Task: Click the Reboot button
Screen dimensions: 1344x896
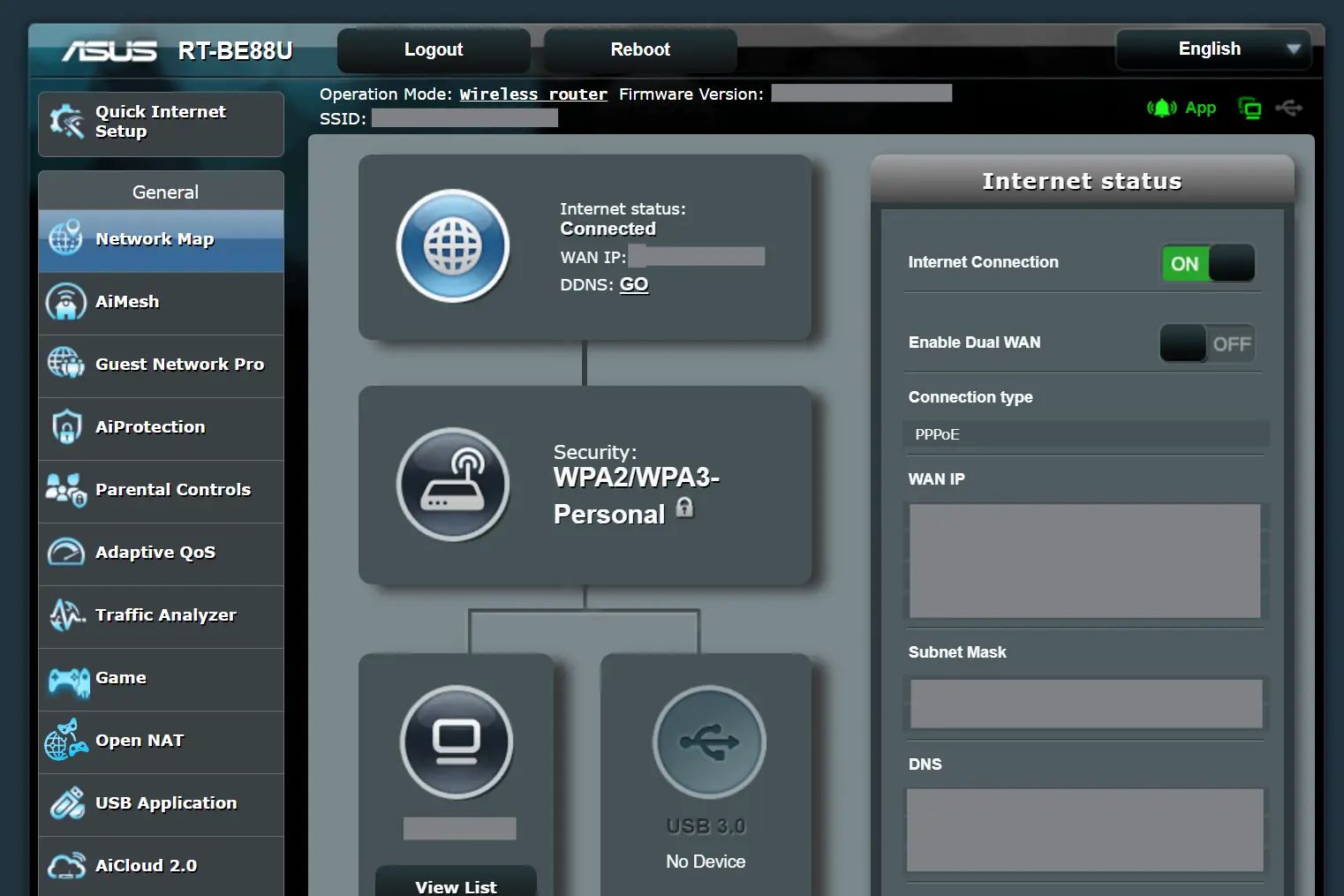Action: [640, 49]
